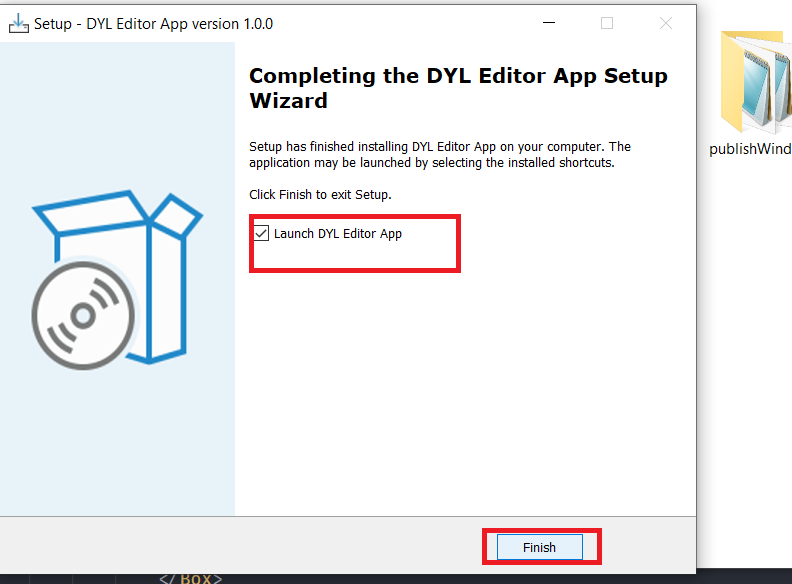The height and width of the screenshot is (584, 792).
Task: Click the "Completing the DYL Editor App Setup Wizard" heading
Action: 457,88
